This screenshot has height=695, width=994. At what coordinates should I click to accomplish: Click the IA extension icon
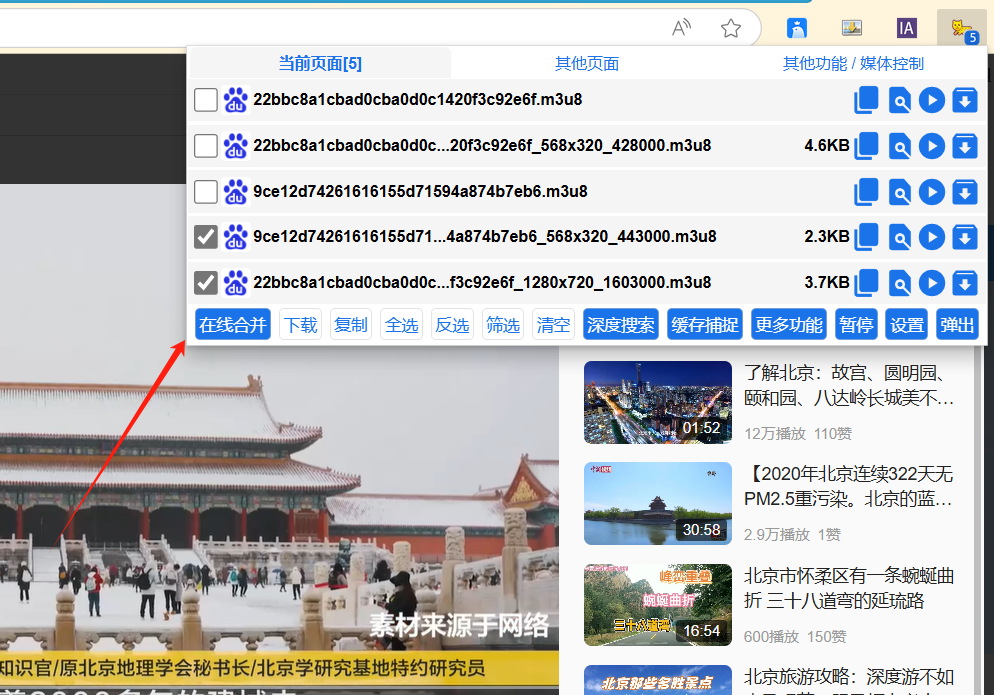[907, 28]
